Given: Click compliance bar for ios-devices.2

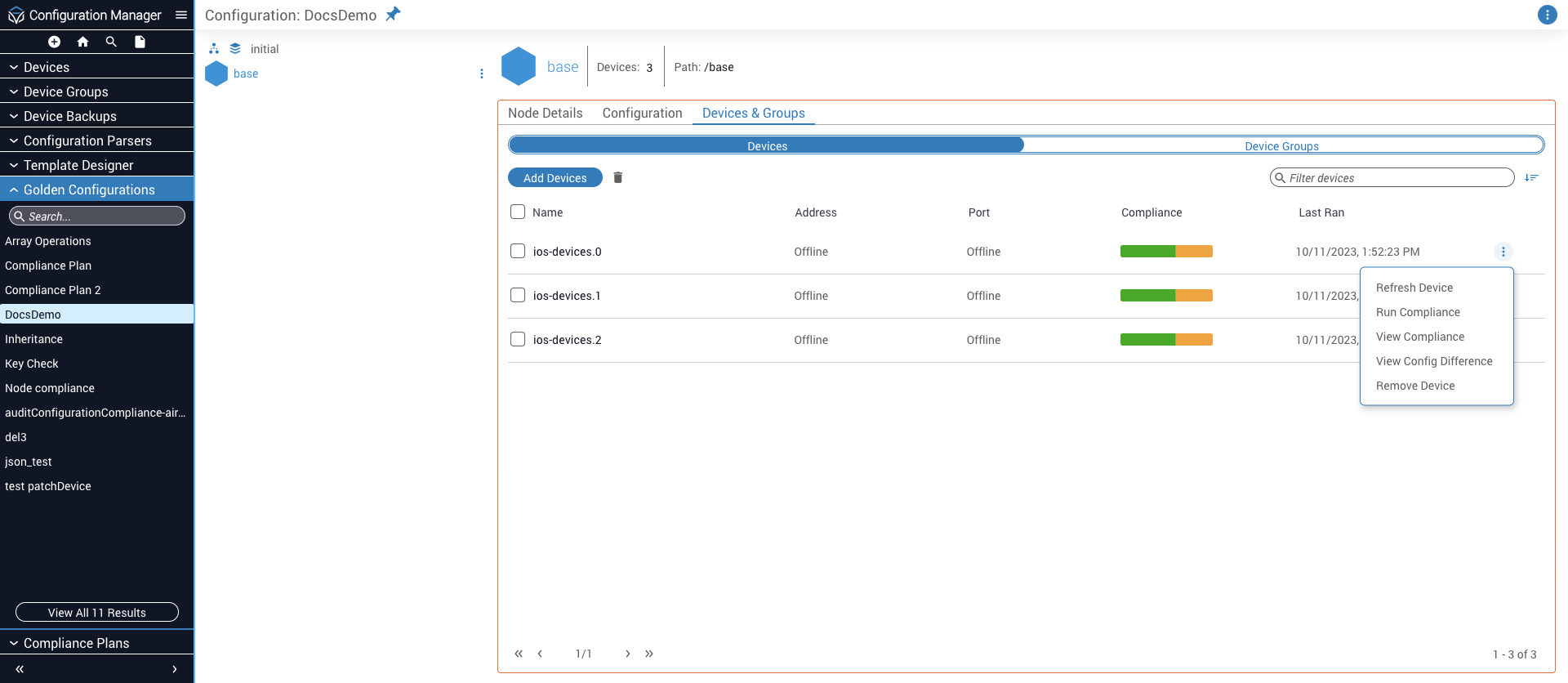Looking at the screenshot, I should (1165, 339).
